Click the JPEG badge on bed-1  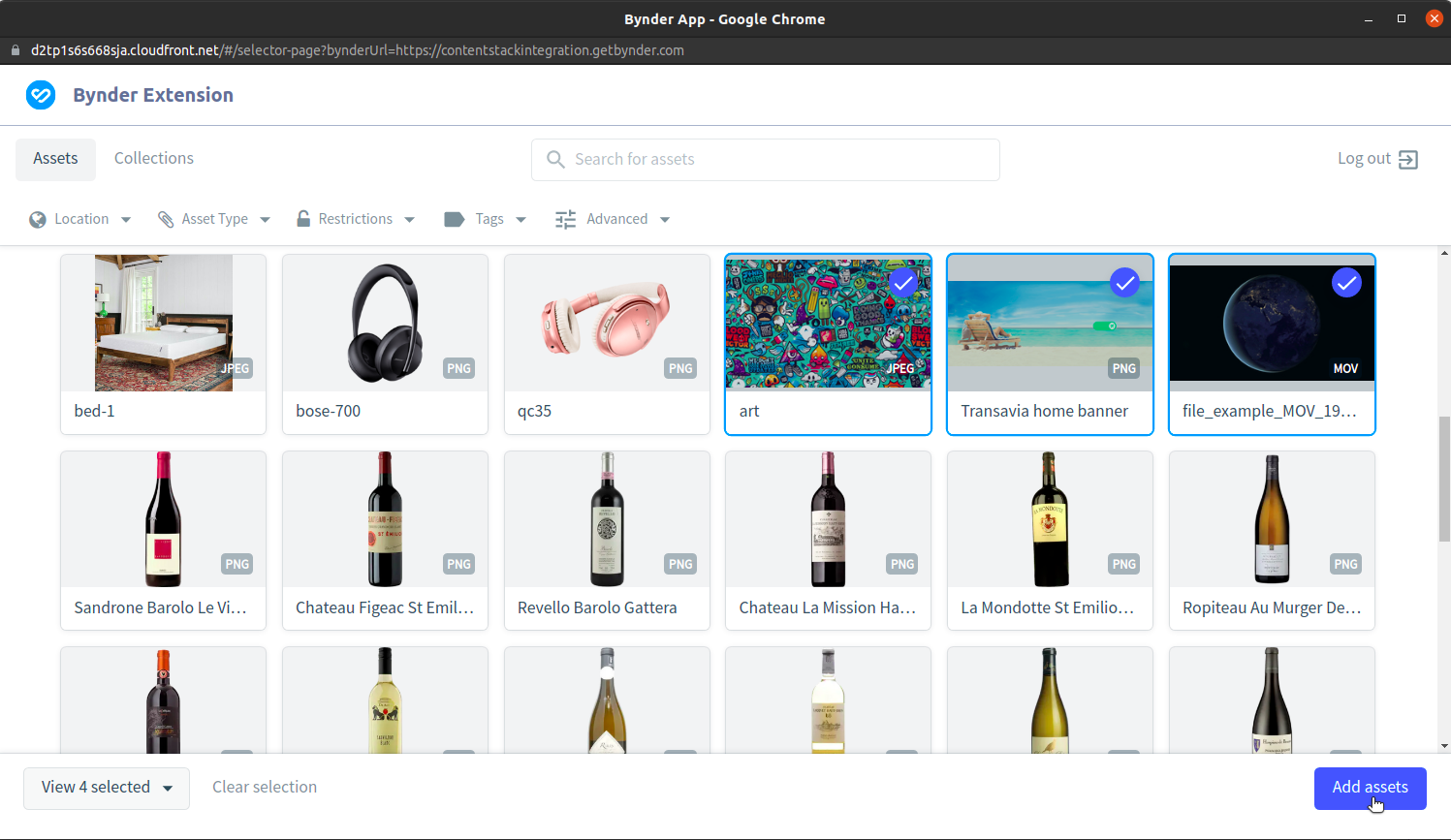(236, 368)
